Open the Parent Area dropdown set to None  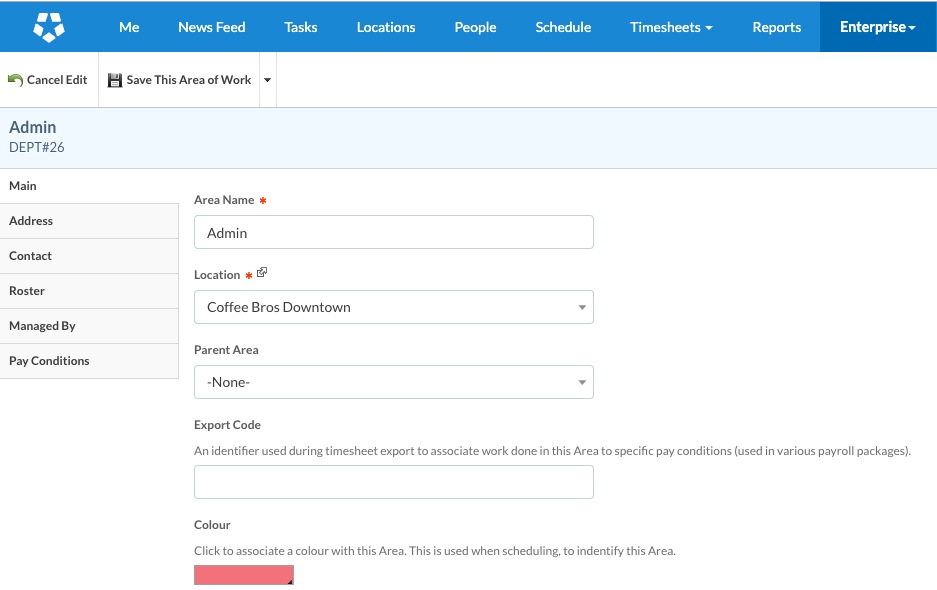pyautogui.click(x=393, y=382)
